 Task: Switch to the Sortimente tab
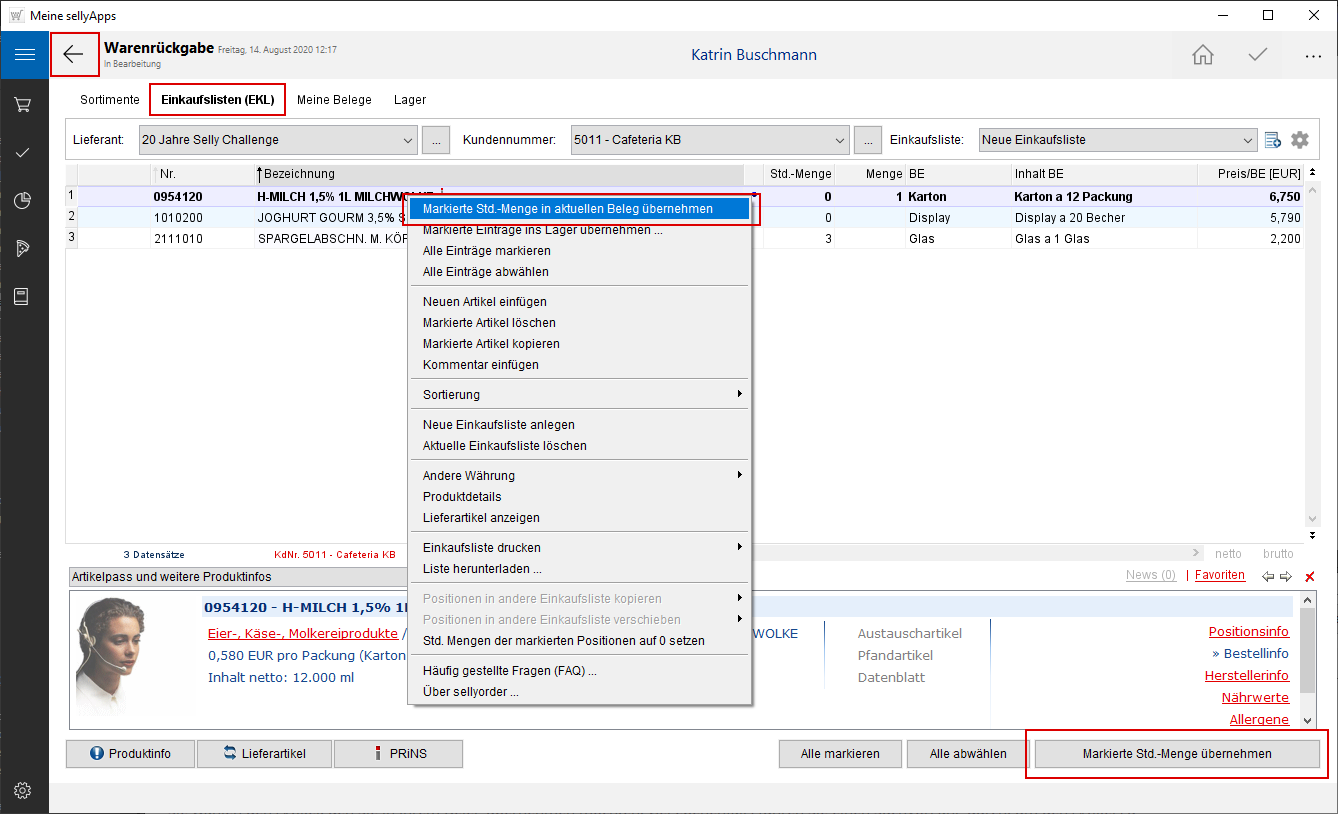(110, 100)
